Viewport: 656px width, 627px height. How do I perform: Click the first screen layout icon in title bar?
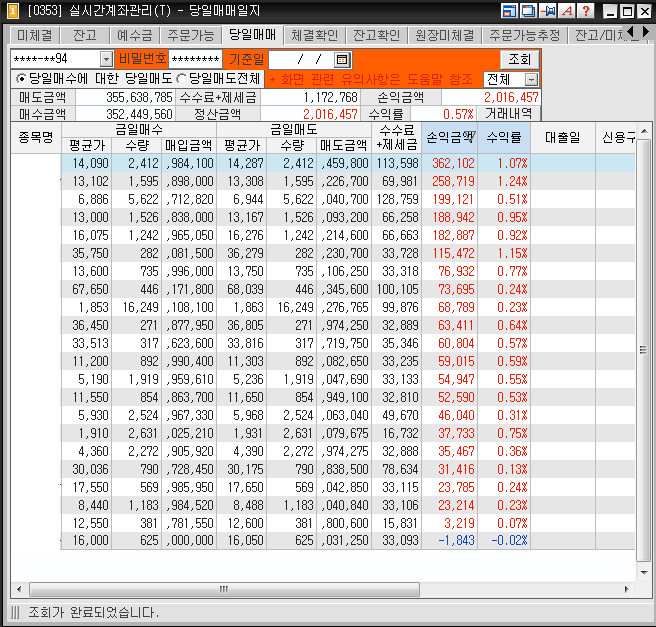510,11
